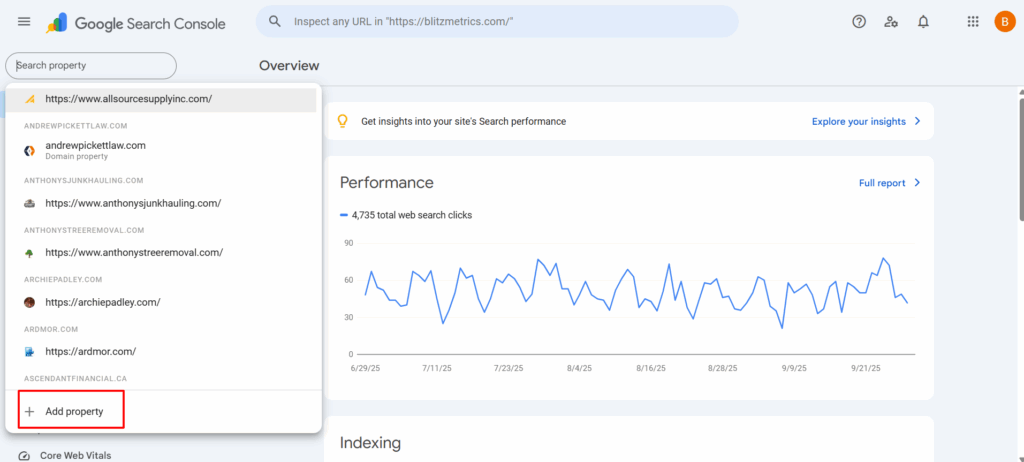Select property https://www.anthonysjunkhauling.com/
This screenshot has height=462, width=1024.
coord(163,203)
